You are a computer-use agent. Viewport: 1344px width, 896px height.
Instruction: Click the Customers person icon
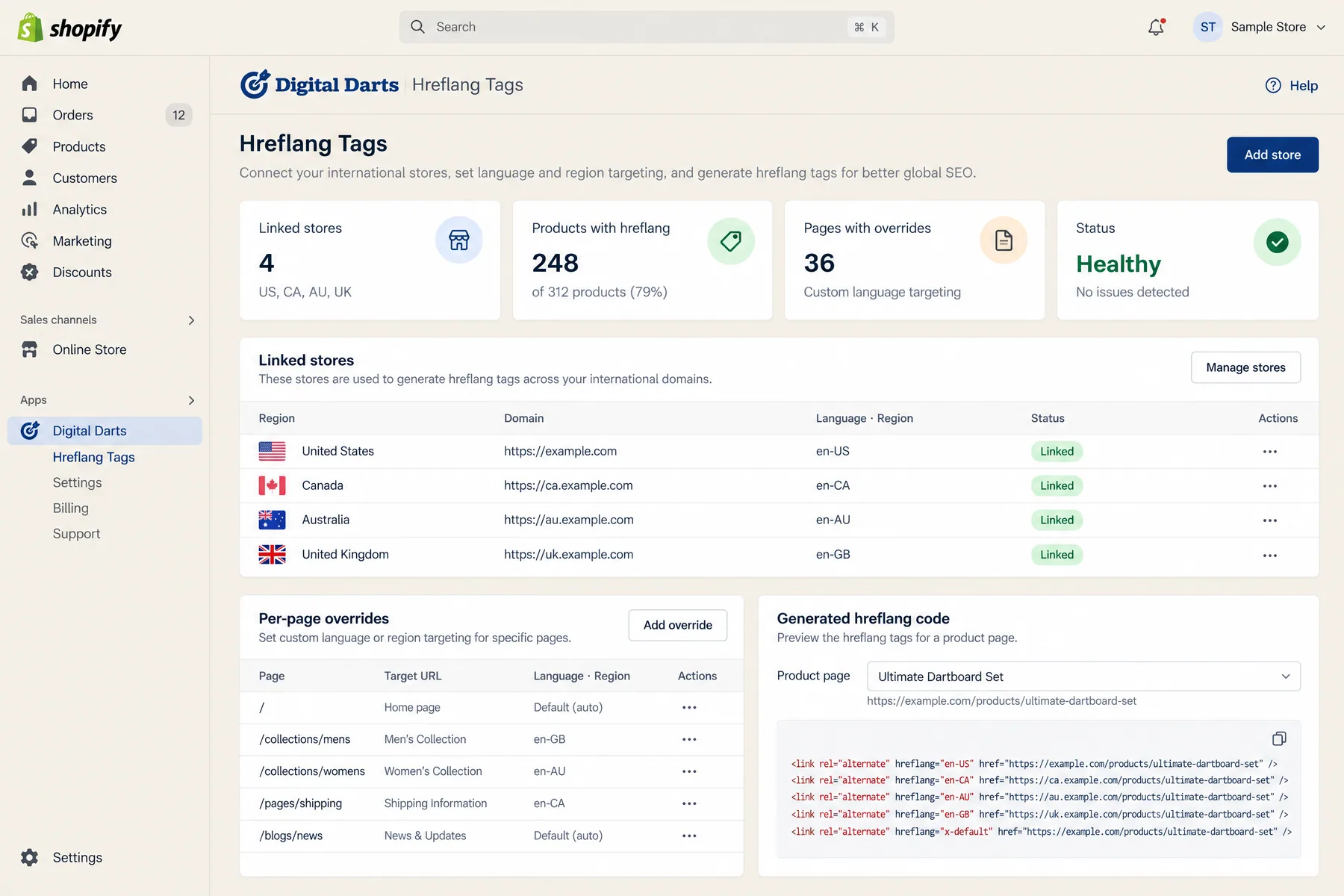pyautogui.click(x=30, y=178)
